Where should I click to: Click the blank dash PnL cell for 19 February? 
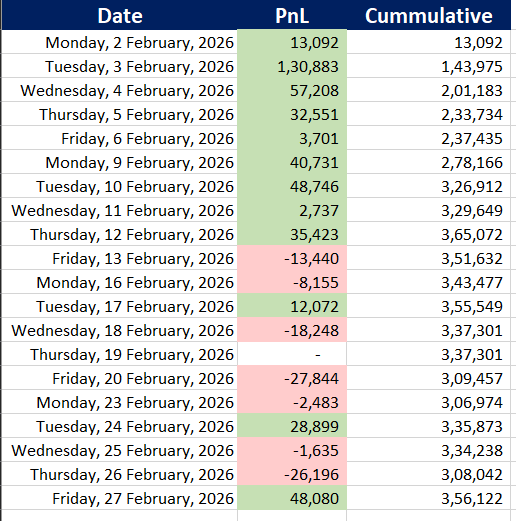click(292, 354)
